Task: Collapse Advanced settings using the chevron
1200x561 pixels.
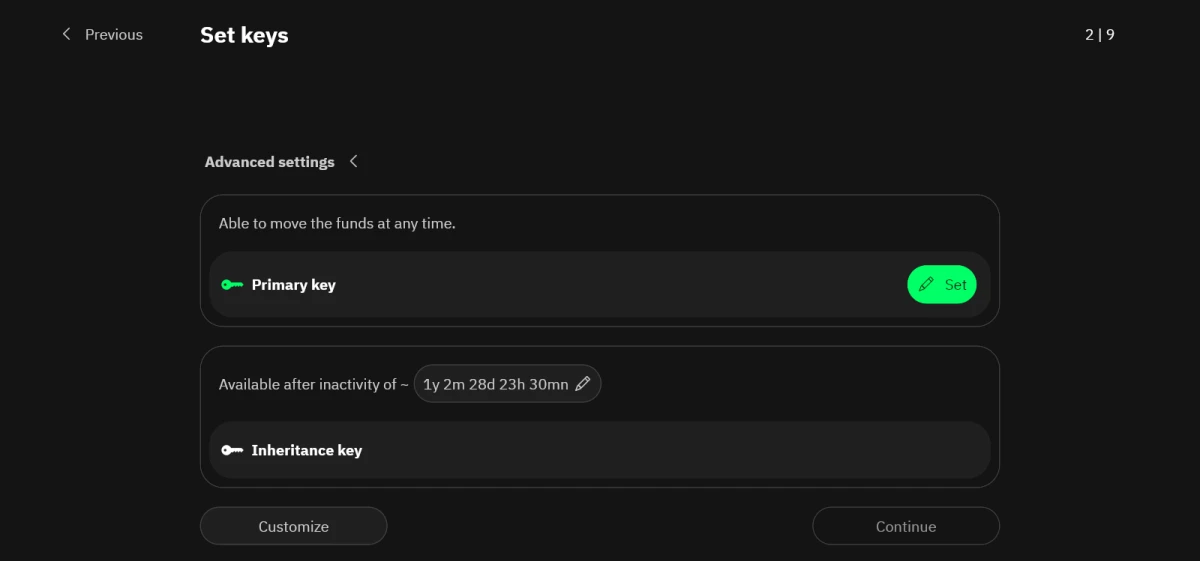Action: point(353,161)
